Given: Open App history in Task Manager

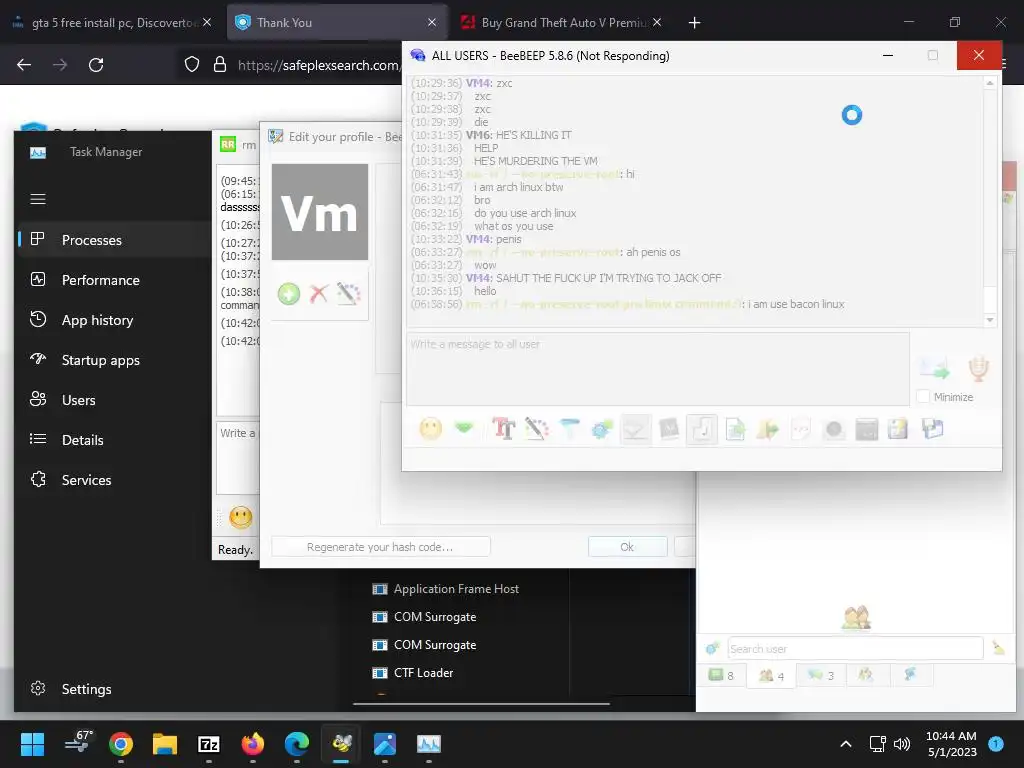Looking at the screenshot, I should pos(112,320).
